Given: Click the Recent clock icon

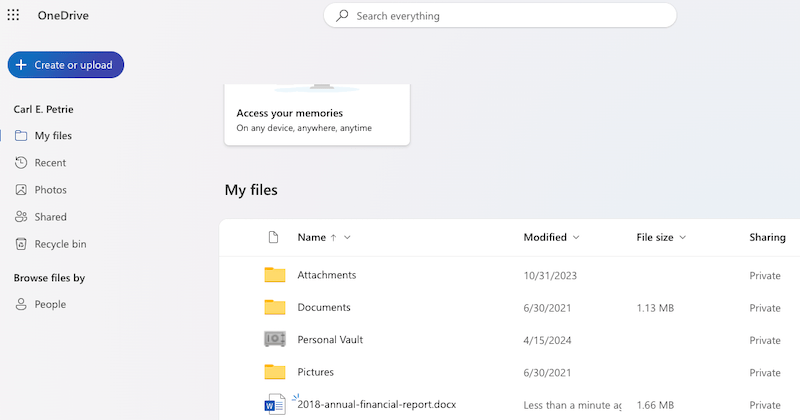Looking at the screenshot, I should (21, 163).
